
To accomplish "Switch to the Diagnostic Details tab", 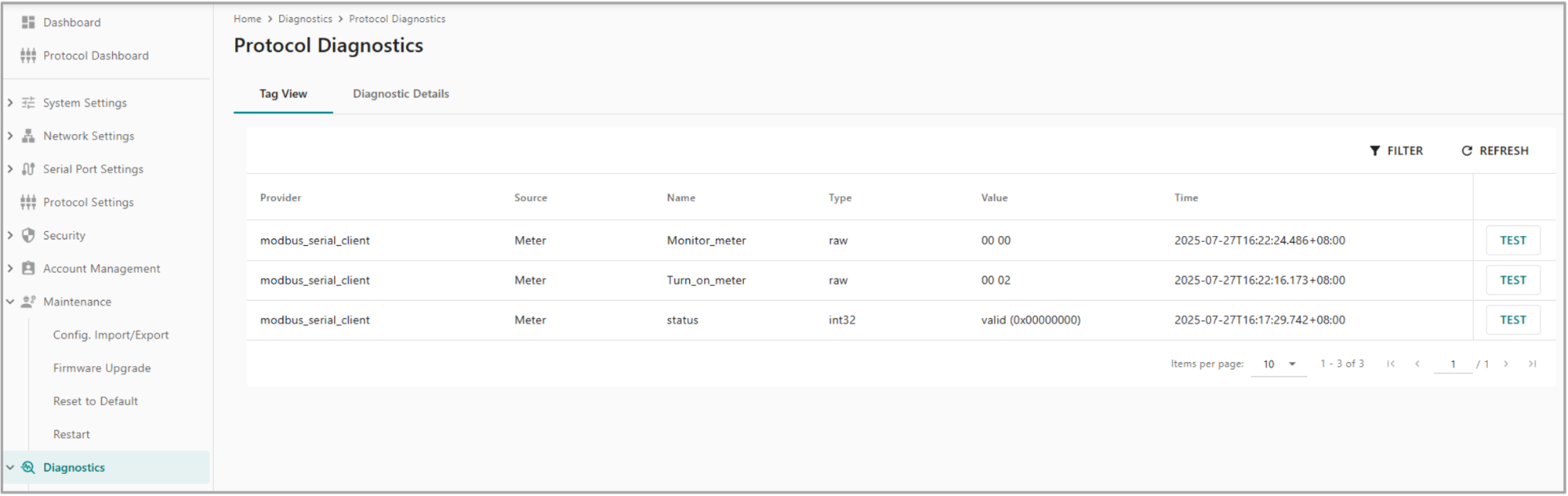I will pyautogui.click(x=400, y=94).
